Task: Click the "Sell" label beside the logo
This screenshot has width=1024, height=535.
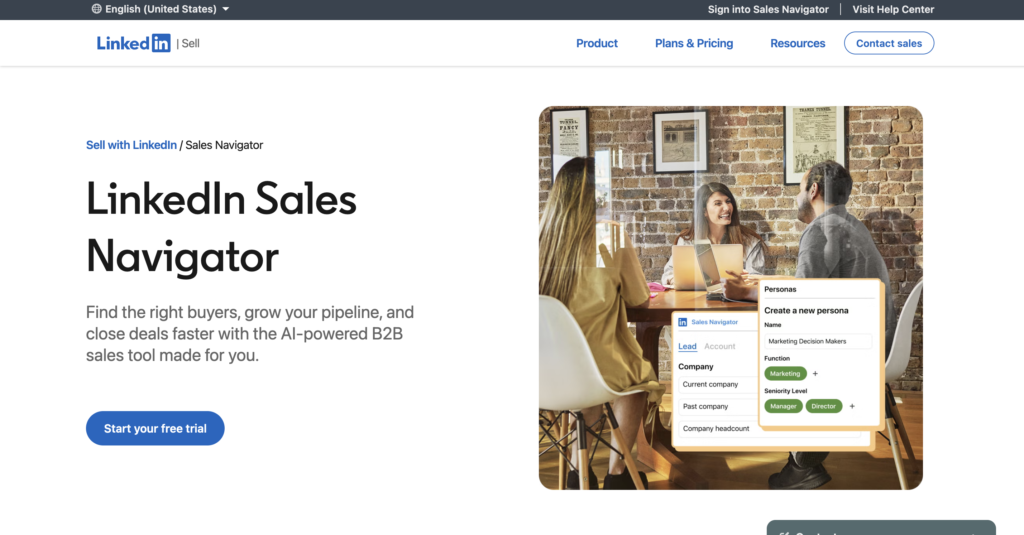Action: point(191,43)
